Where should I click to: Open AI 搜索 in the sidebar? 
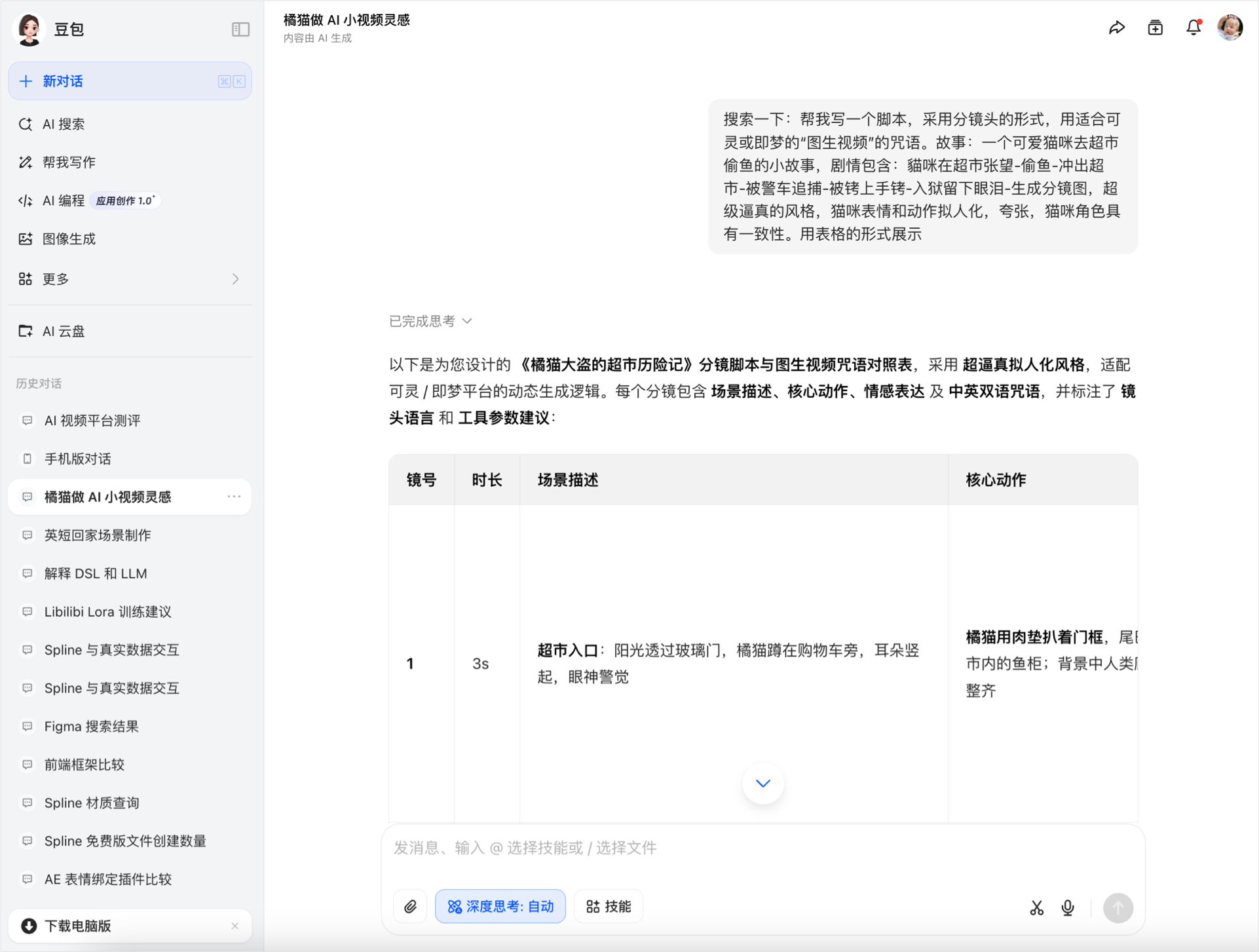coord(64,124)
